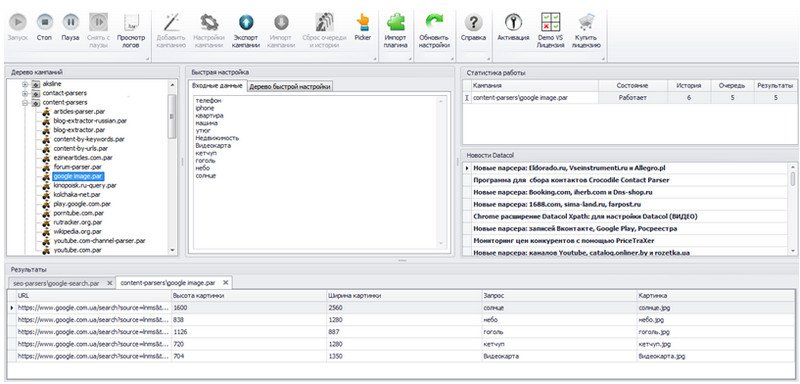Launch the Picker tool
Image resolution: width=800 pixels, height=384 pixels.
pos(363,22)
